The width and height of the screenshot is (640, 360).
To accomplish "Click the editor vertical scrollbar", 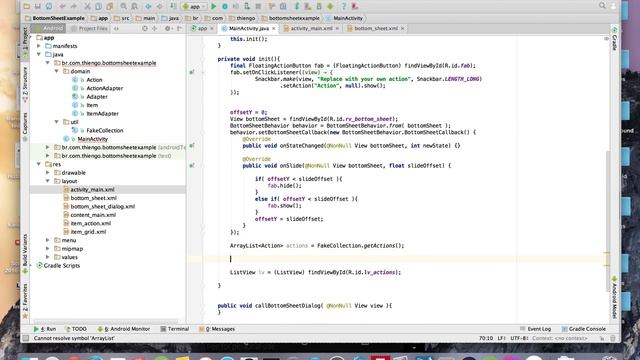I will tap(607, 220).
